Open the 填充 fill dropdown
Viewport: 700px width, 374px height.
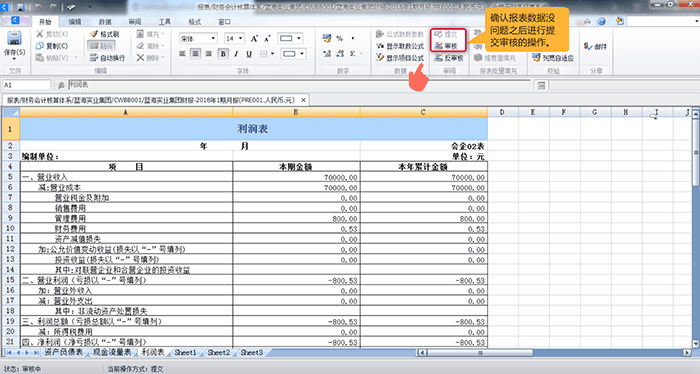coord(150,34)
